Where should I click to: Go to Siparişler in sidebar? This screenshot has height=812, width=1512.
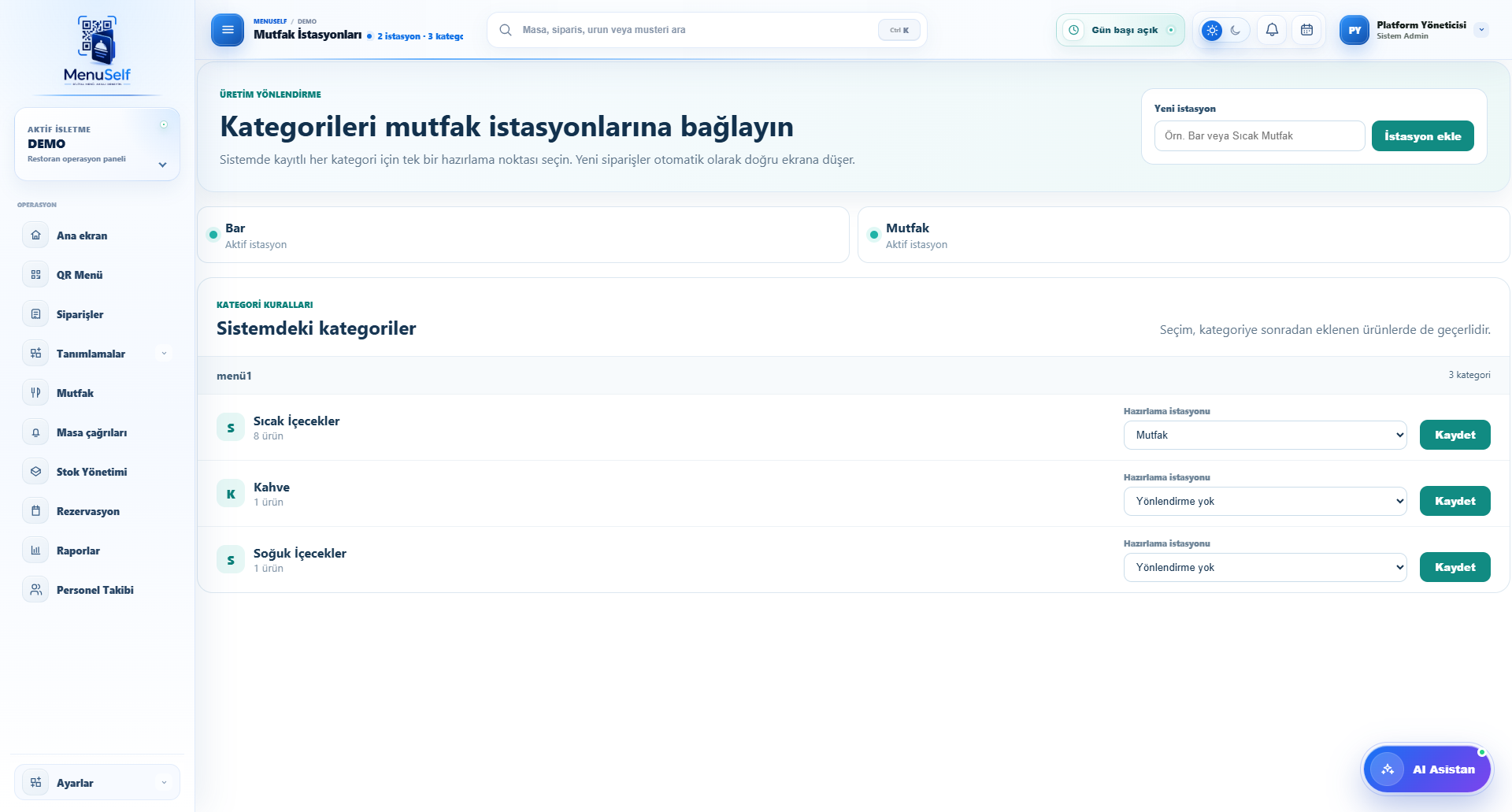pyautogui.click(x=97, y=314)
